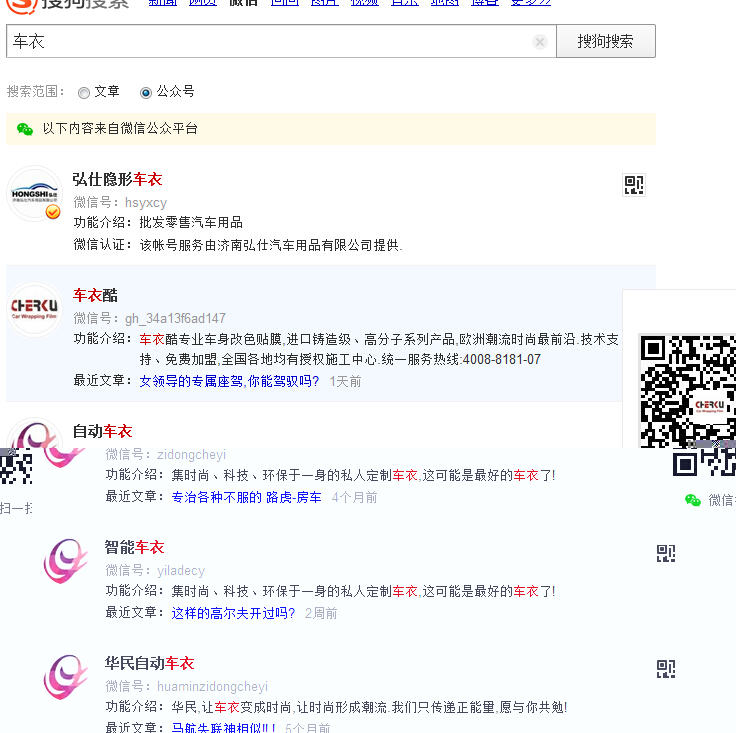736x733 pixels.
Task: Open article 专治各种不服的 路虎-房车
Action: pyautogui.click(x=246, y=497)
